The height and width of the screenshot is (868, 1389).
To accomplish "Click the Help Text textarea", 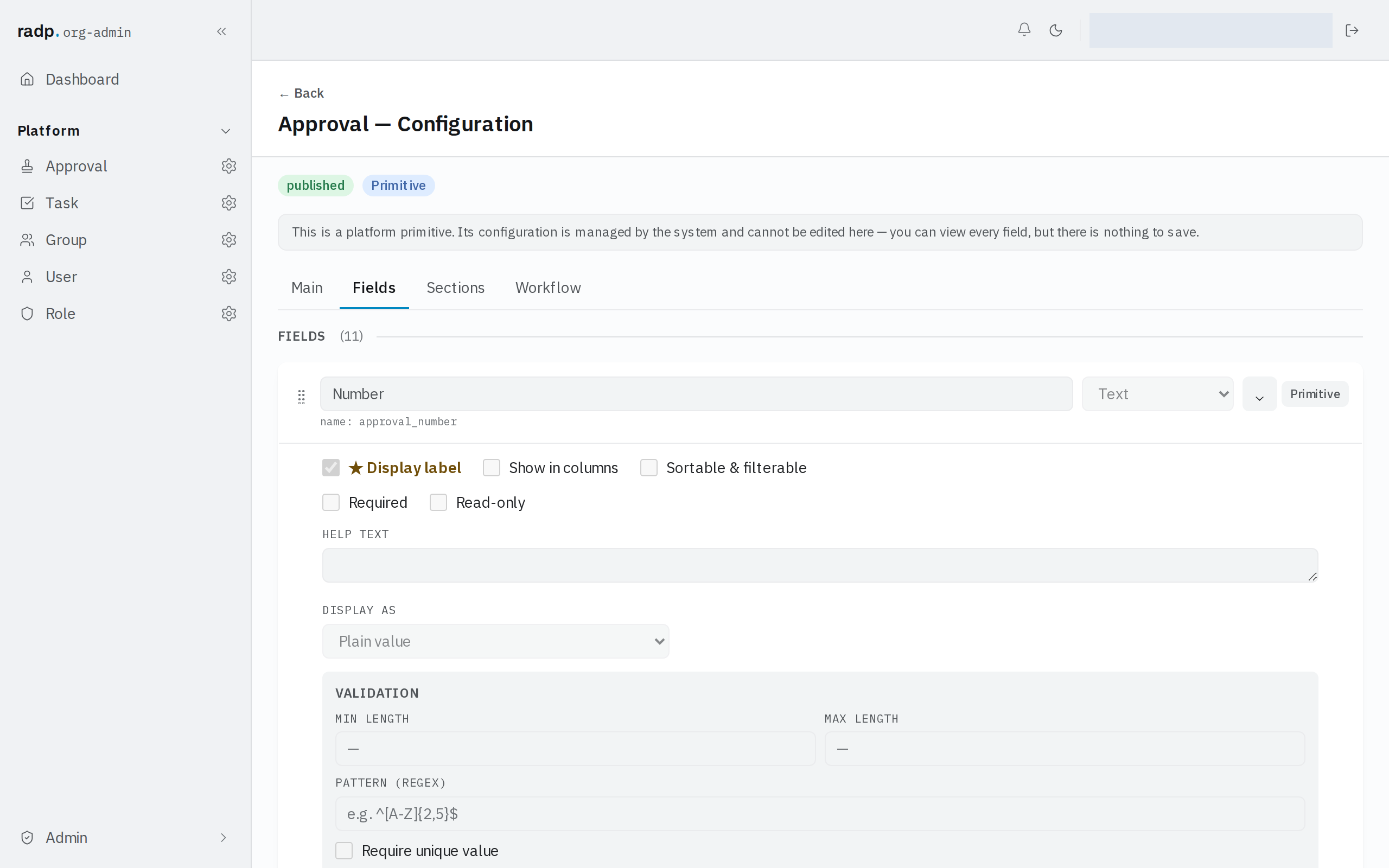I will [x=820, y=565].
